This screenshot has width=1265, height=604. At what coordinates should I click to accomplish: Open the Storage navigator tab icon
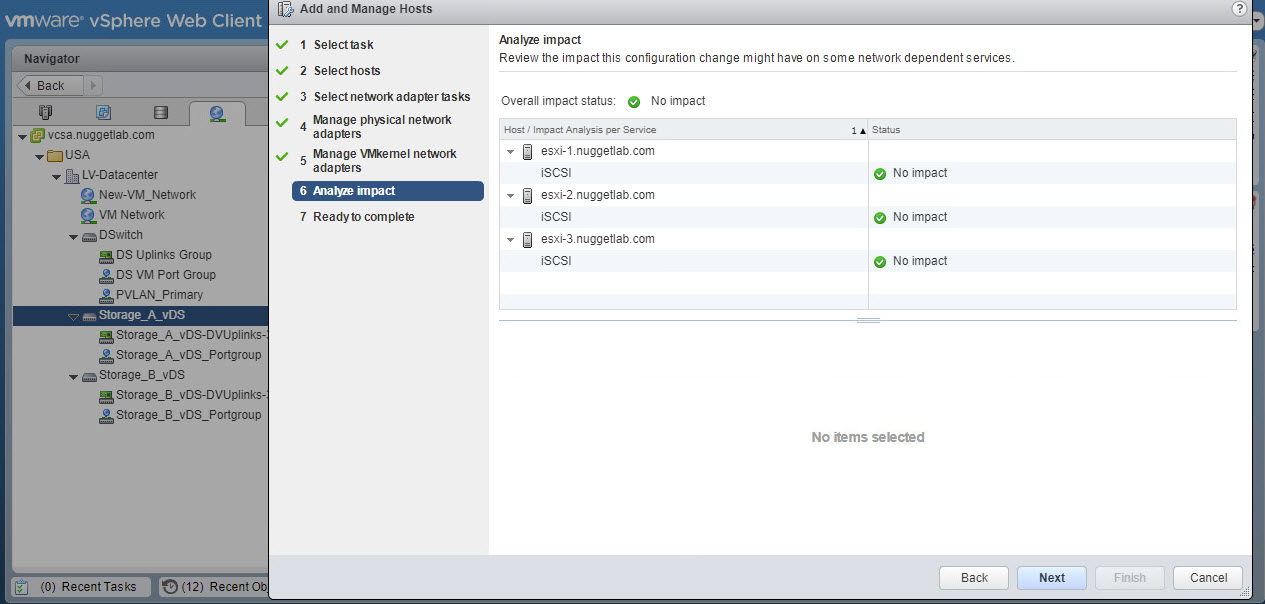click(x=161, y=112)
